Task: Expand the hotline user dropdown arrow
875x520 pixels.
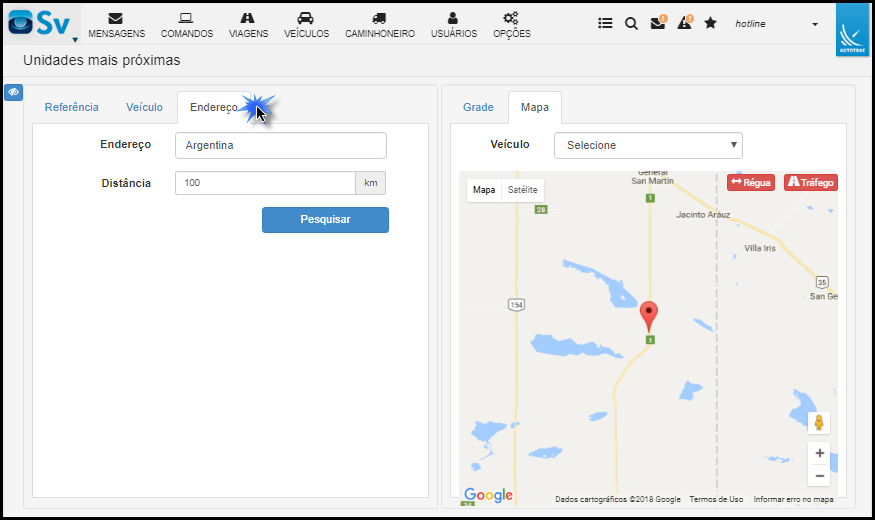Action: (815, 24)
